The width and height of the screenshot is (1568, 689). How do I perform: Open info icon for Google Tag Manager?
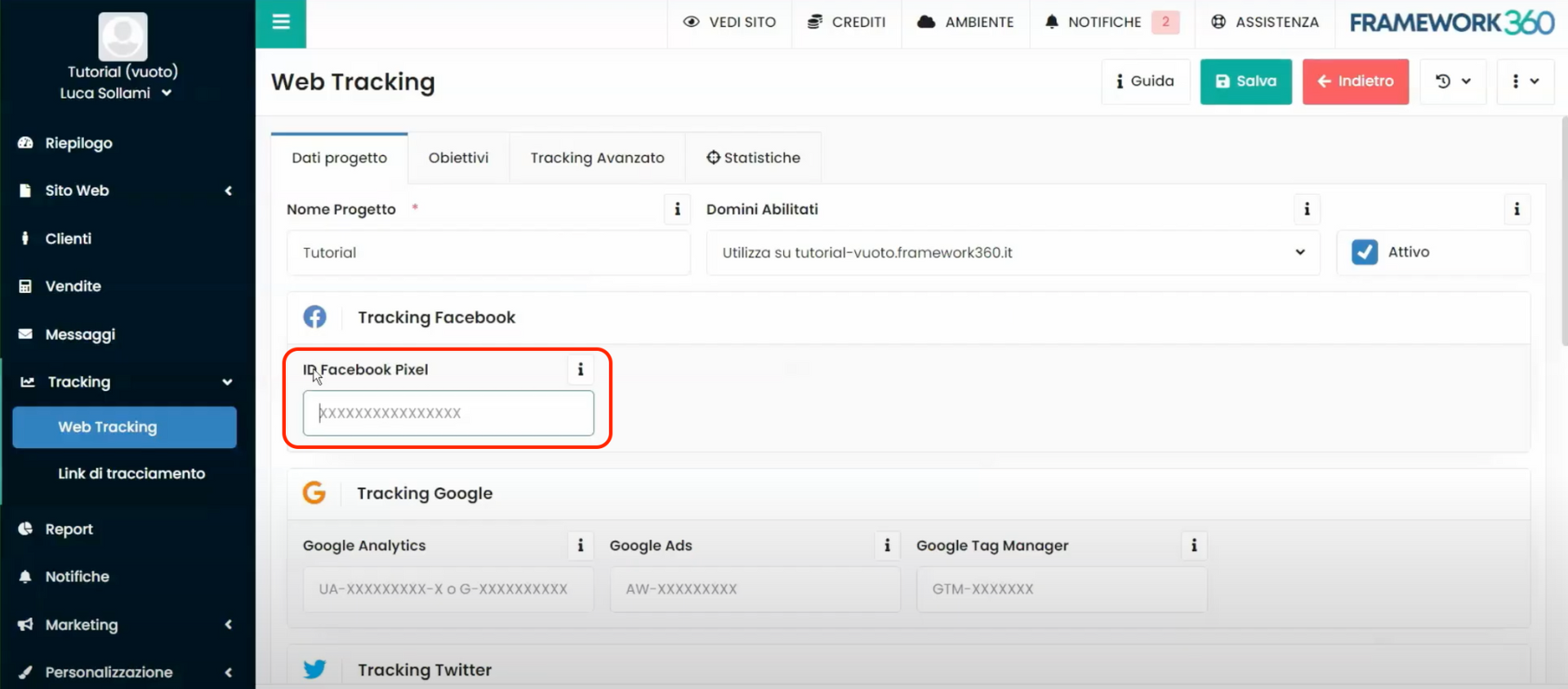(1194, 545)
